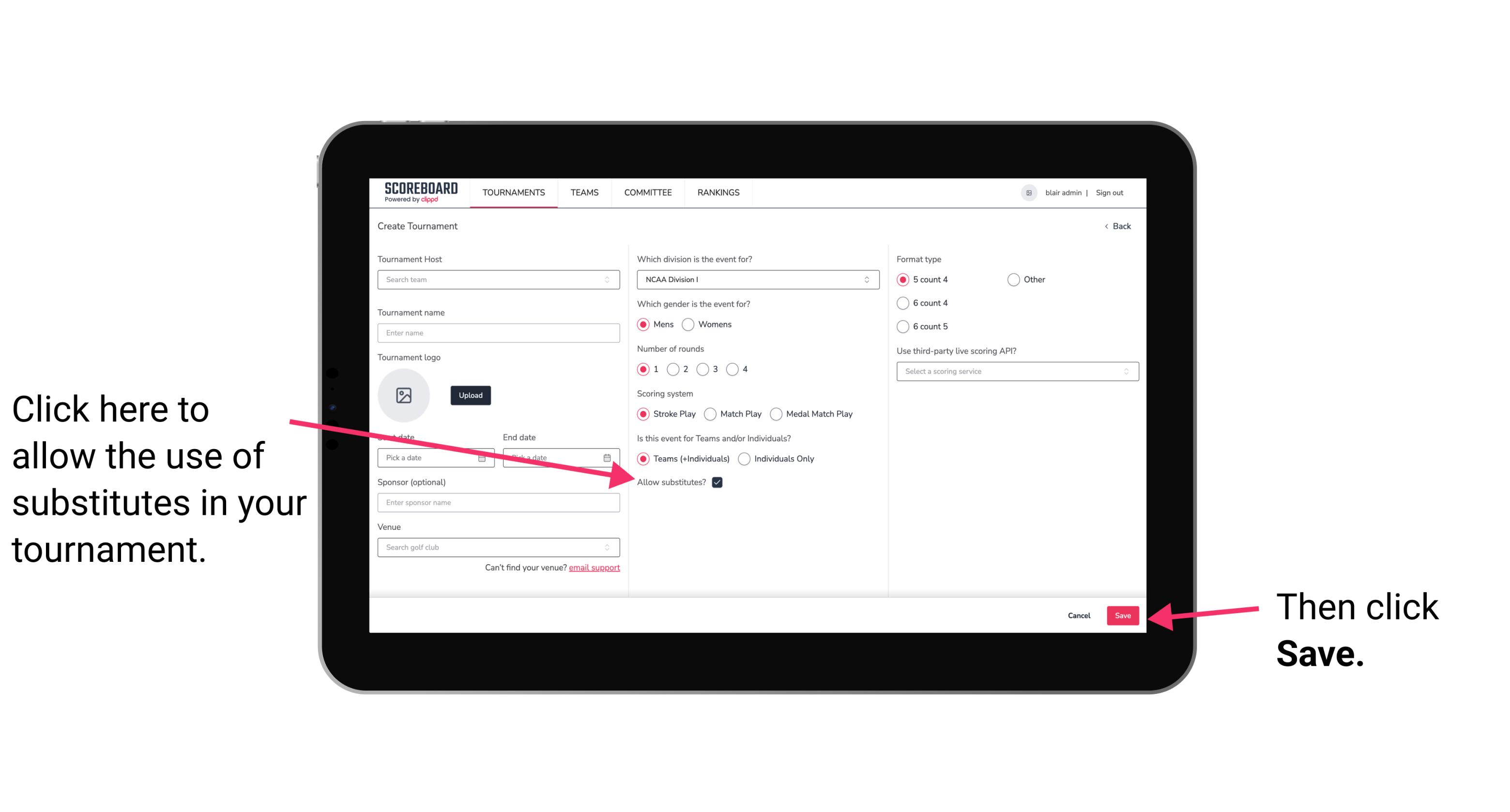Click the blair admin profile icon

[x=1028, y=192]
